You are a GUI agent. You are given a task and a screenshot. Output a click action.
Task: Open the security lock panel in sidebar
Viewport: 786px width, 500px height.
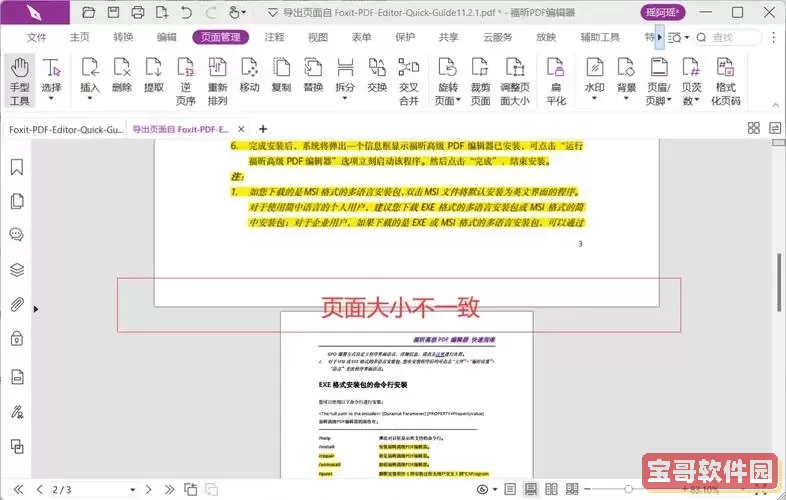click(17, 339)
